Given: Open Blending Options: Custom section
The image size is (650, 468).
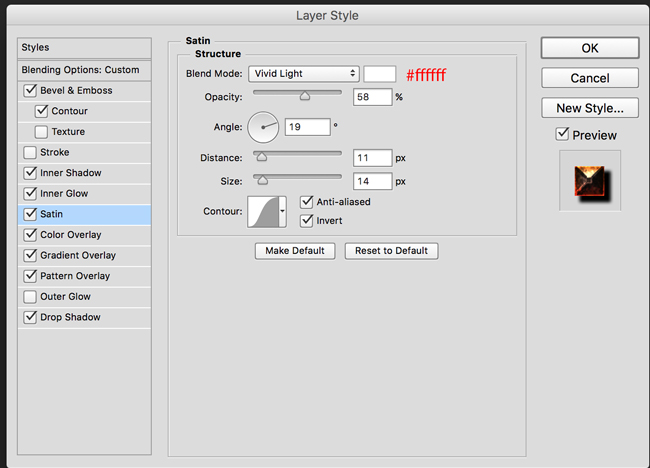Looking at the screenshot, I should [x=85, y=70].
